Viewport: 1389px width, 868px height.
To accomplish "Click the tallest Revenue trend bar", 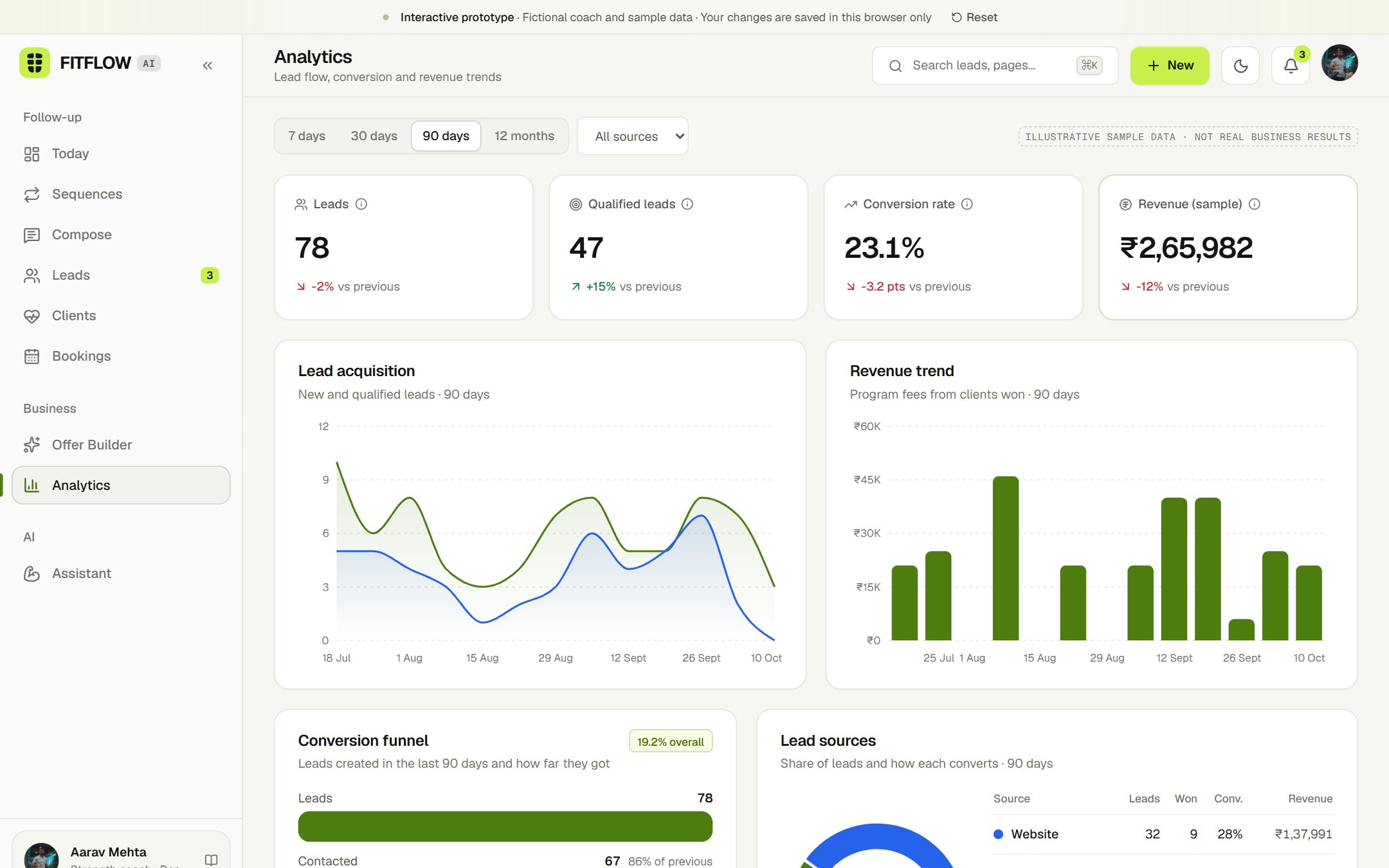I will click(1006, 558).
